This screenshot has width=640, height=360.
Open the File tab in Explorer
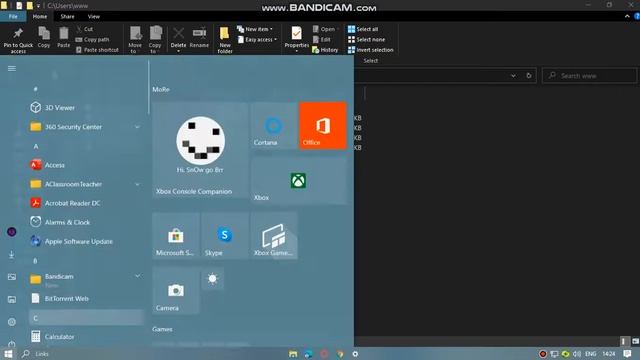[x=13, y=16]
